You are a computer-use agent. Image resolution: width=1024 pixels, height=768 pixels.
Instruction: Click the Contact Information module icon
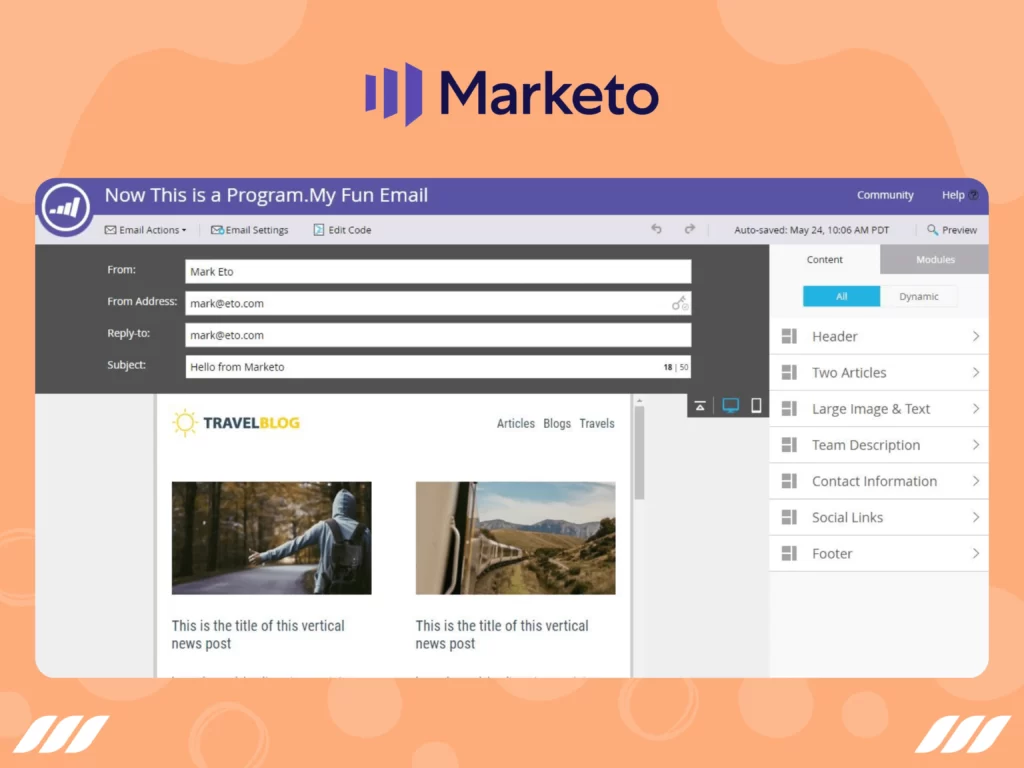click(x=789, y=481)
